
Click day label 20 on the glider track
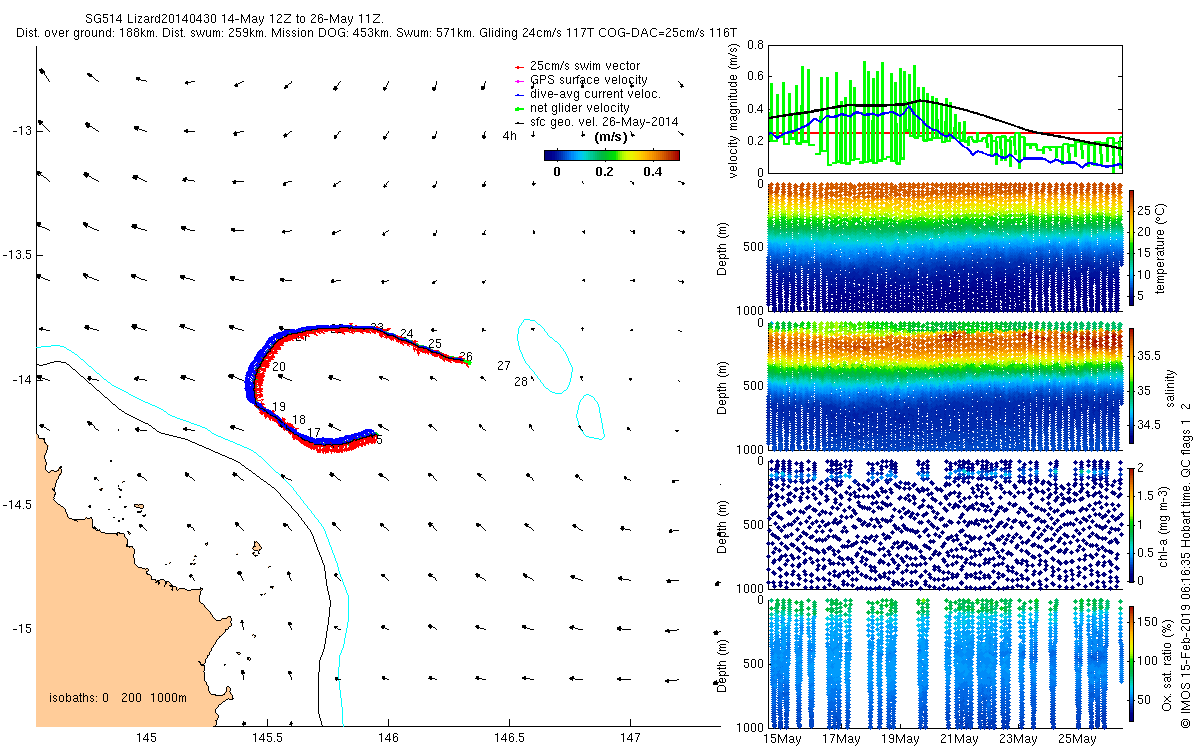(x=279, y=367)
